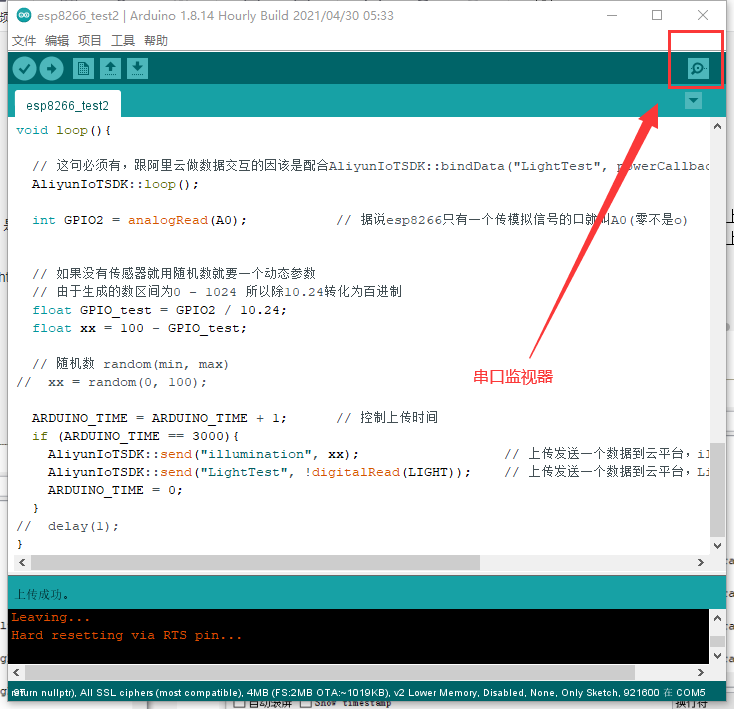734x709 pixels.
Task: Click the send("illumination", xx) line
Action: pyautogui.click(x=203, y=454)
